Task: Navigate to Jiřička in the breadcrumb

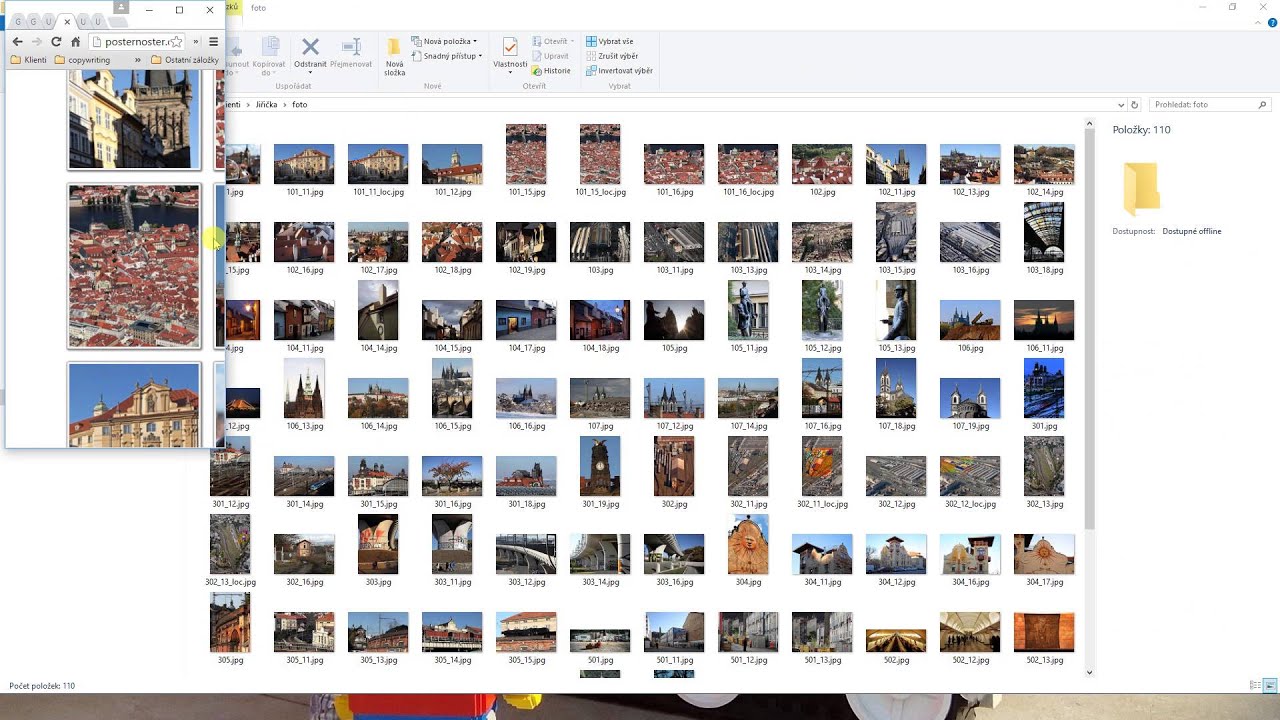Action: [x=265, y=104]
